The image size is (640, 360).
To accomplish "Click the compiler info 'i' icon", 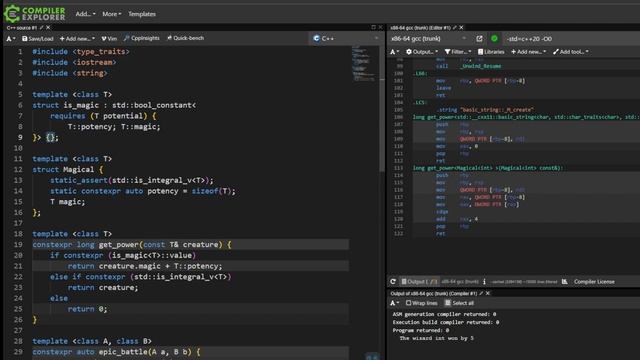I will click(x=484, y=282).
